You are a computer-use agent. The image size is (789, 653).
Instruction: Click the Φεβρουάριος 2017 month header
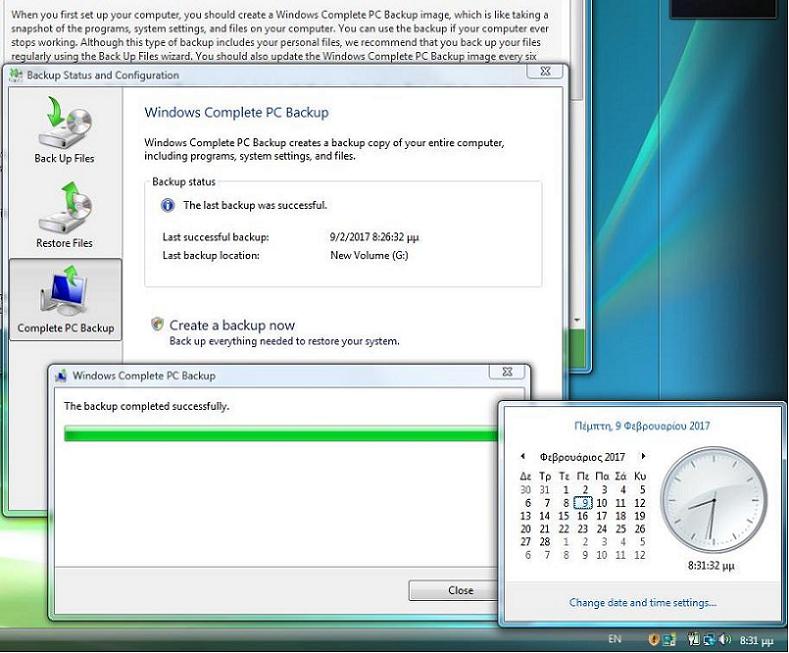click(x=582, y=457)
